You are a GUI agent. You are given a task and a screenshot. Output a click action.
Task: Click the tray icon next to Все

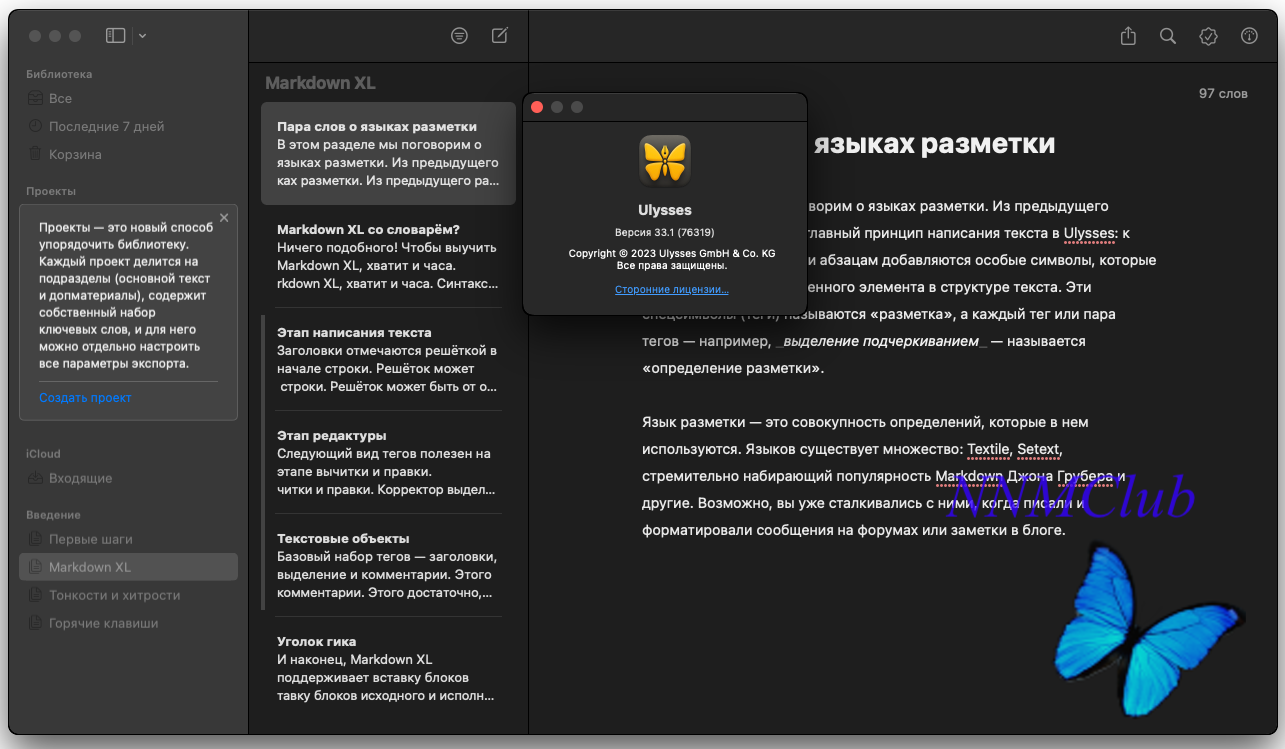[x=36, y=99]
